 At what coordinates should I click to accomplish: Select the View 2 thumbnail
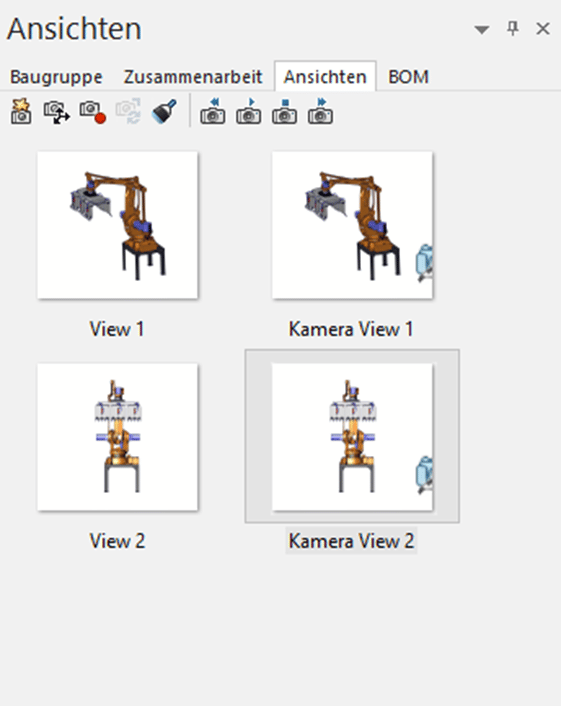tap(118, 437)
